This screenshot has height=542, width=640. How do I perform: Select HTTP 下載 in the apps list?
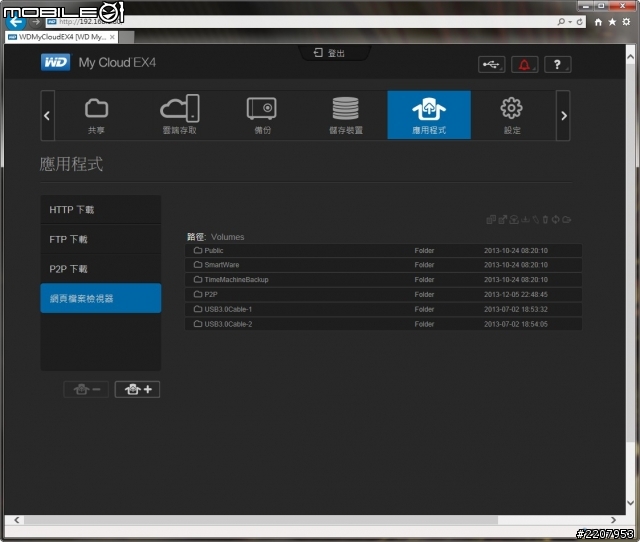point(101,210)
